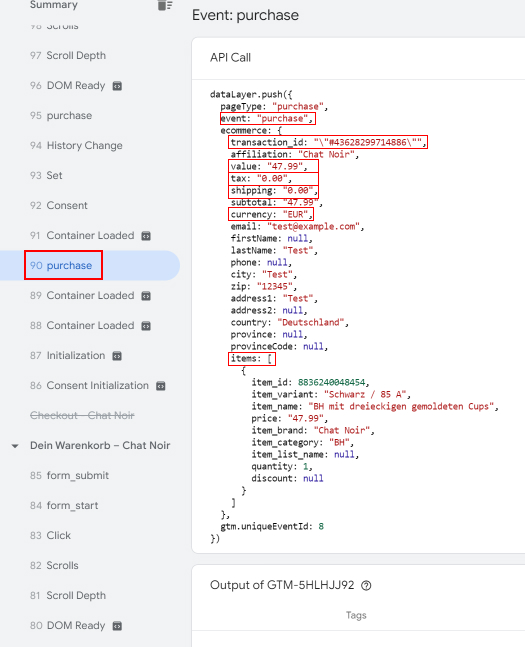This screenshot has width=525, height=647.
Task: Click the tag icon next to 80 DOM Ready
Action: [117, 626]
